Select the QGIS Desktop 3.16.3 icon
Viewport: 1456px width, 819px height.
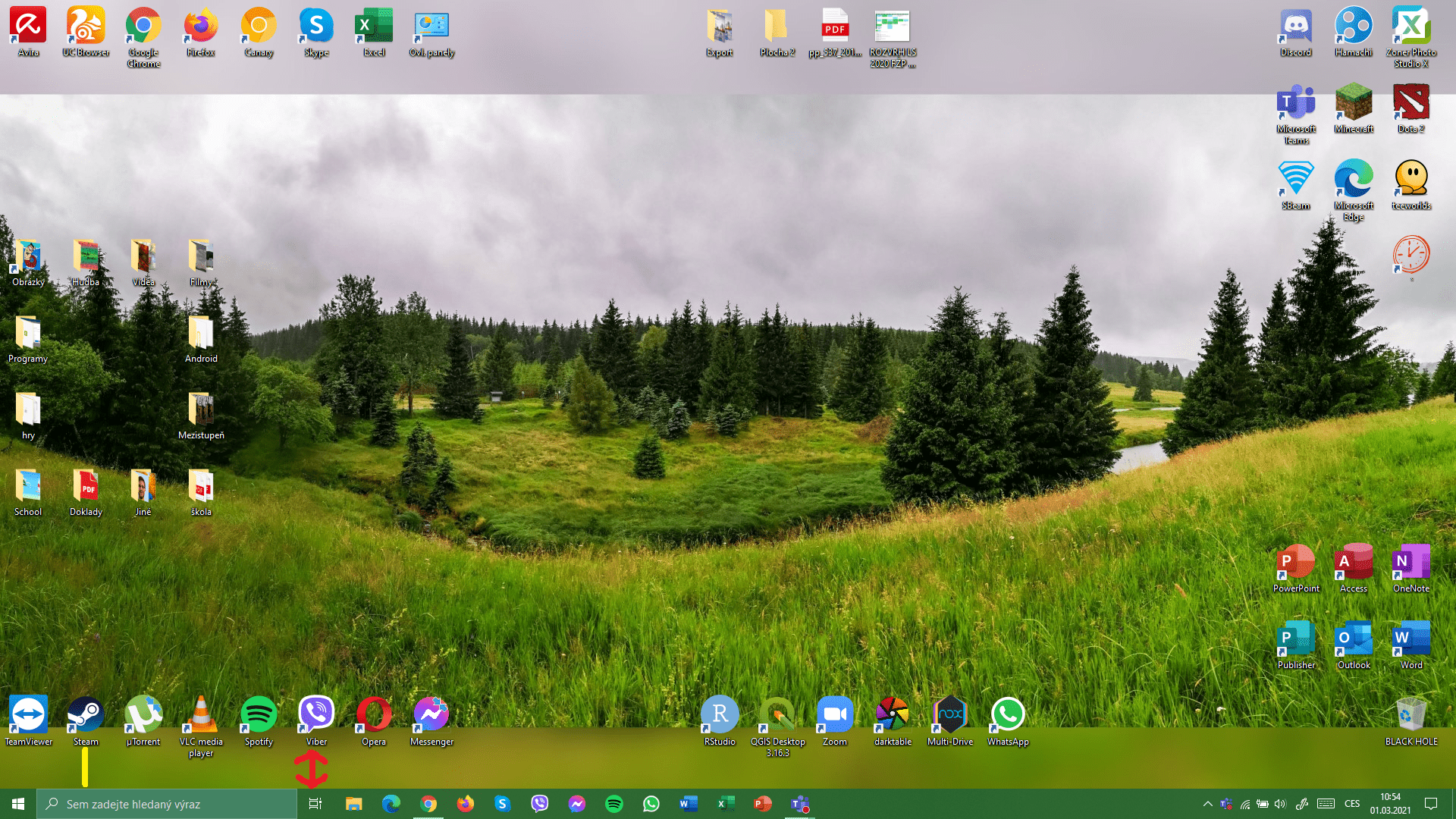click(x=777, y=714)
